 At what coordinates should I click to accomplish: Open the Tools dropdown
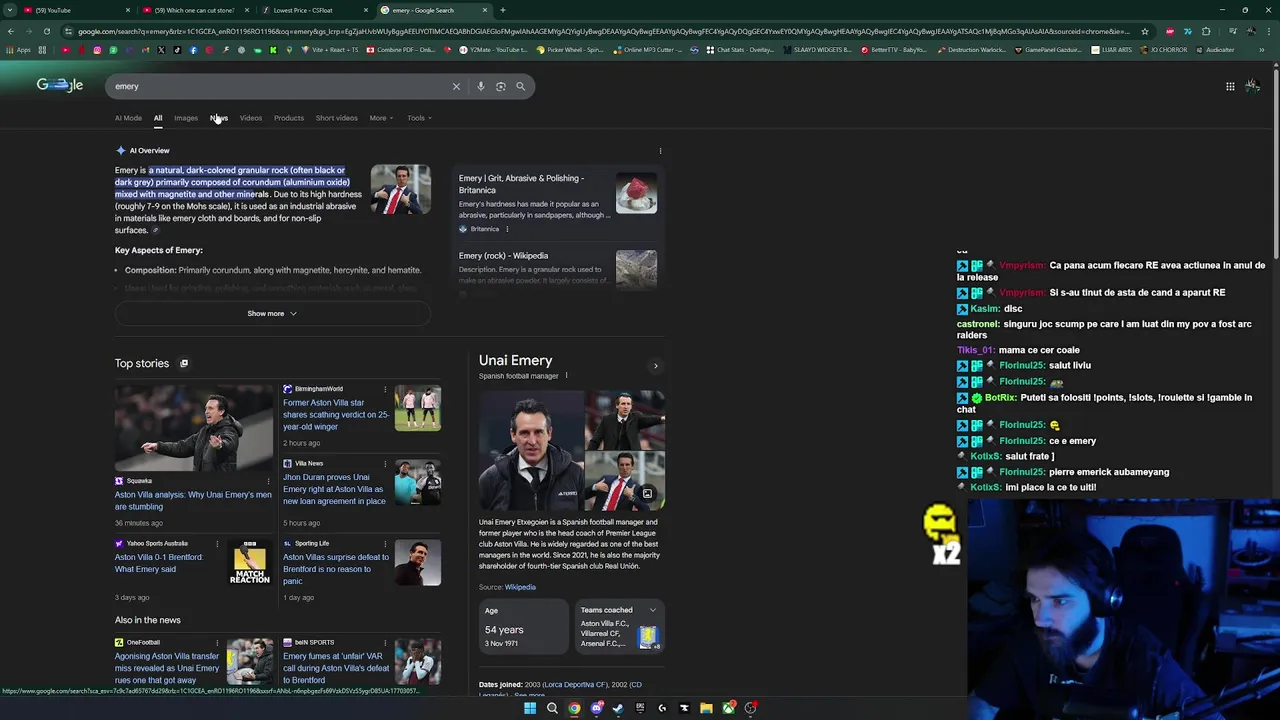(419, 118)
